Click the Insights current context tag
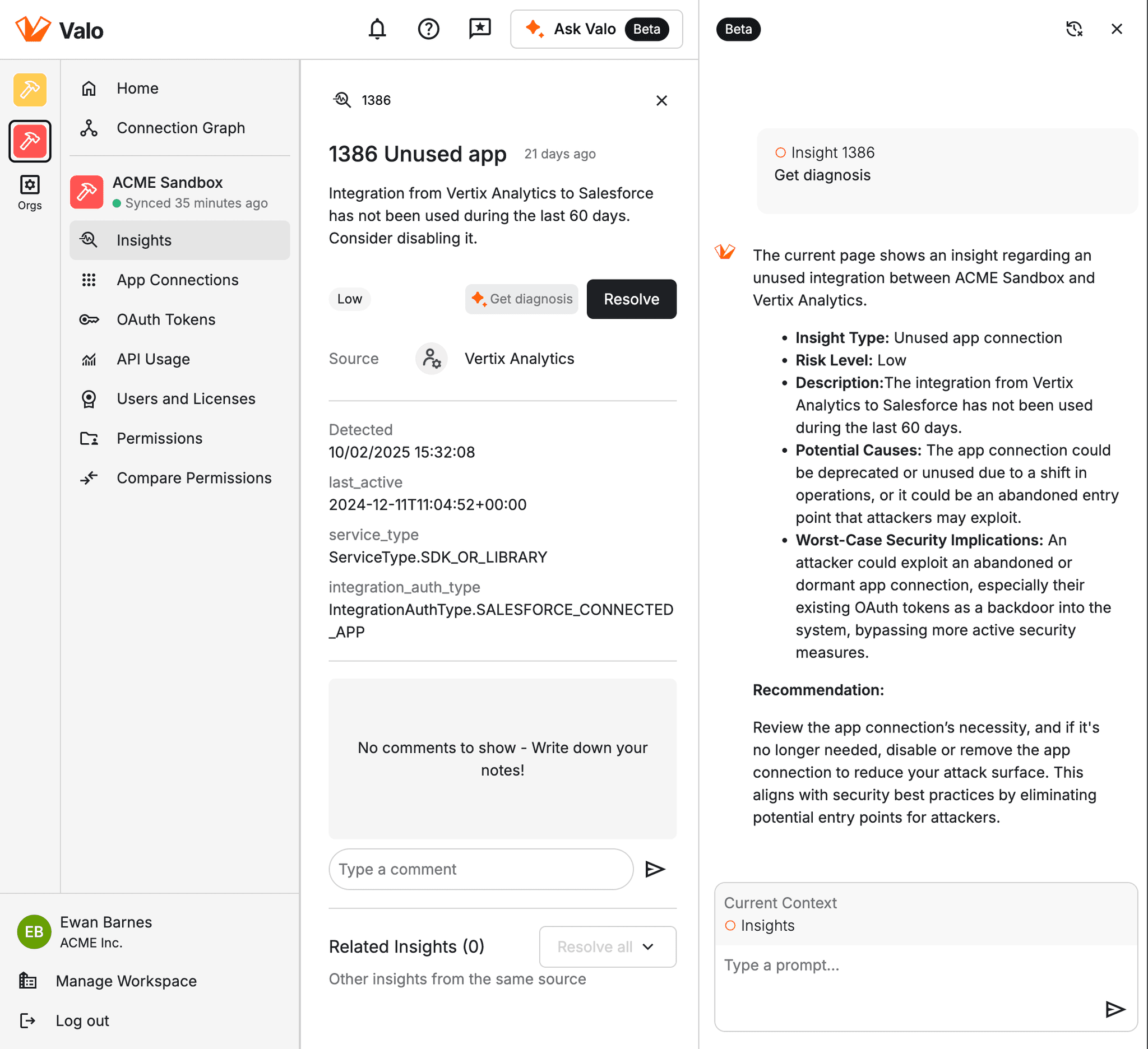 pyautogui.click(x=760, y=926)
